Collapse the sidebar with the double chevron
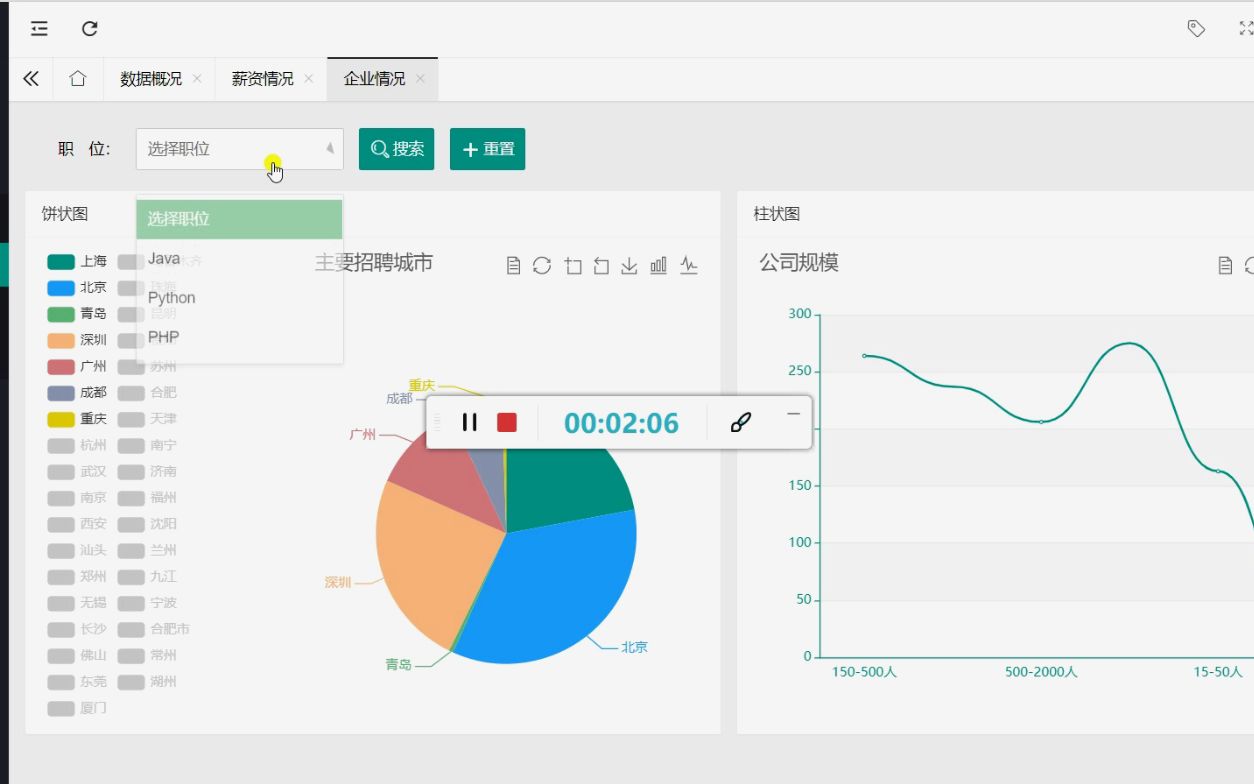 [29, 78]
